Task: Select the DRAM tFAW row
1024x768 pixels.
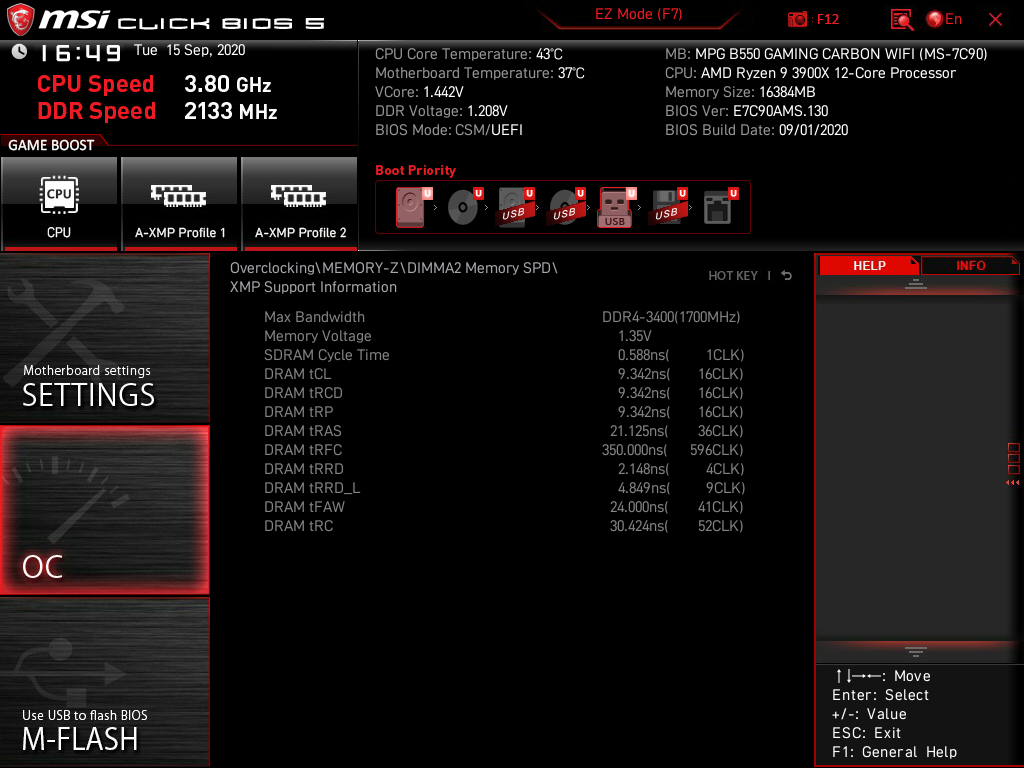Action: click(x=503, y=507)
